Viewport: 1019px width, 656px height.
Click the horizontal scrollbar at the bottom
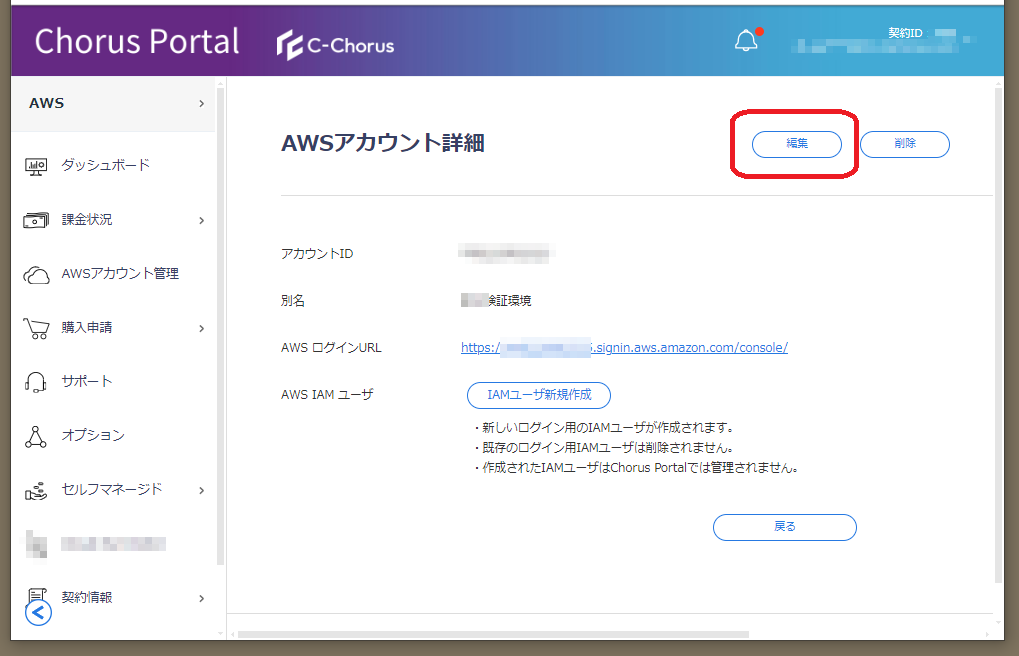coord(492,634)
